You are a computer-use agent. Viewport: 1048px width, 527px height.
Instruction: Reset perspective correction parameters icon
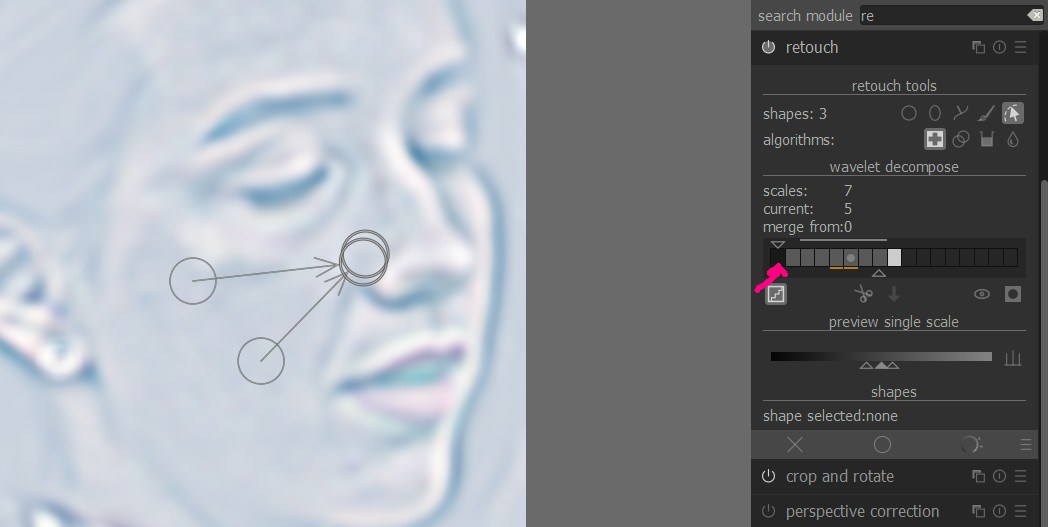pos(999,512)
